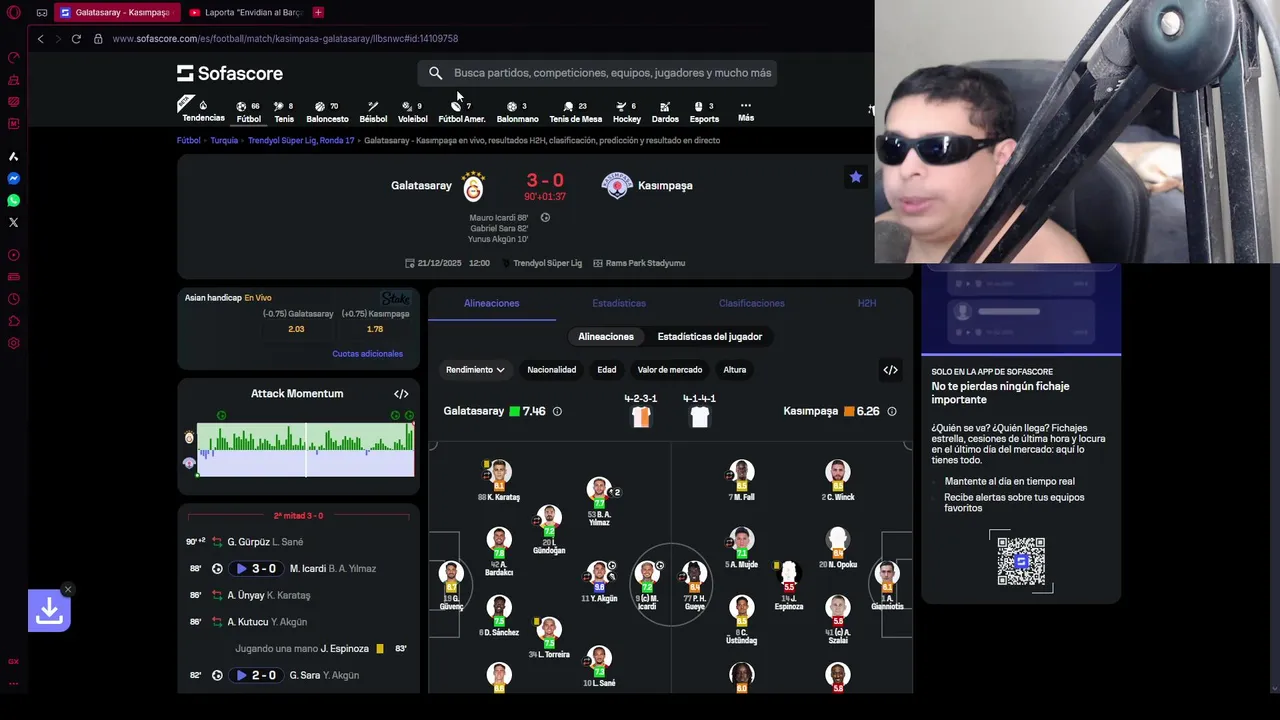Click the browser address bar URL
Viewport: 1280px width, 720px height.
(285, 39)
